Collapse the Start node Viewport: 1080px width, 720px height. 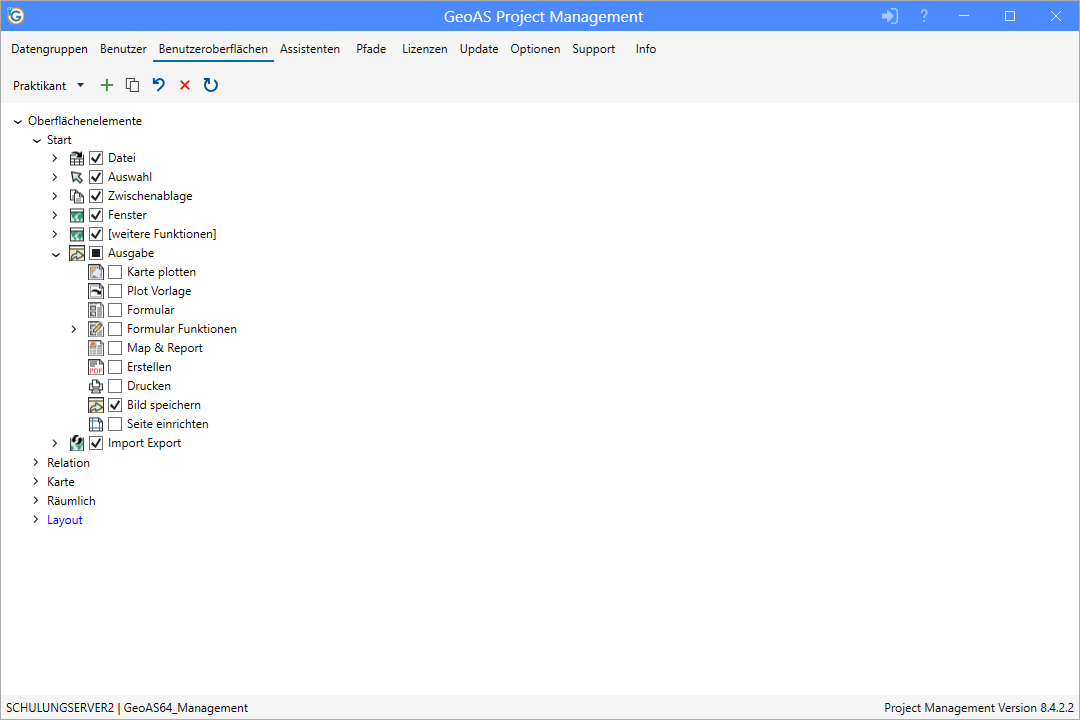(x=37, y=141)
